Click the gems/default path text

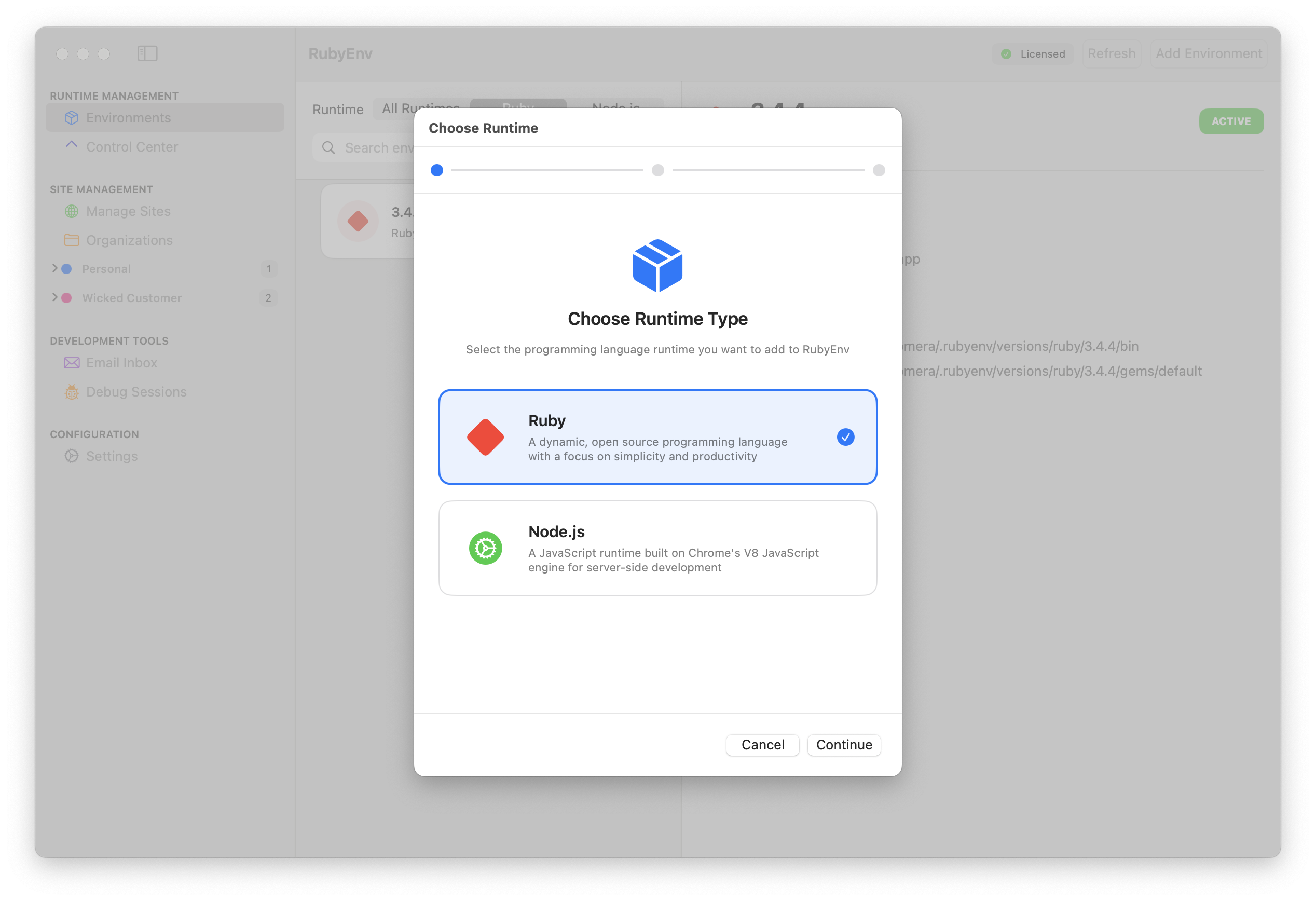(x=1051, y=371)
